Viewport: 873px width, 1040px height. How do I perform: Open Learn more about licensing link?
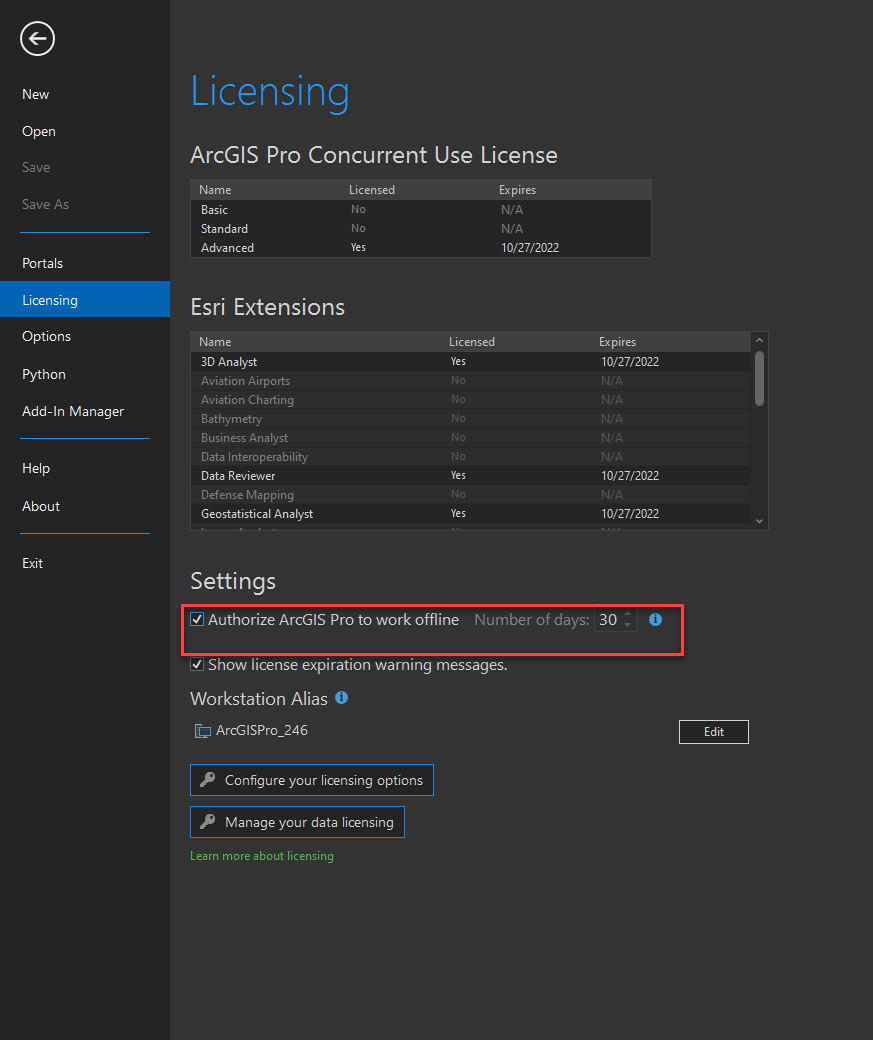(x=262, y=856)
